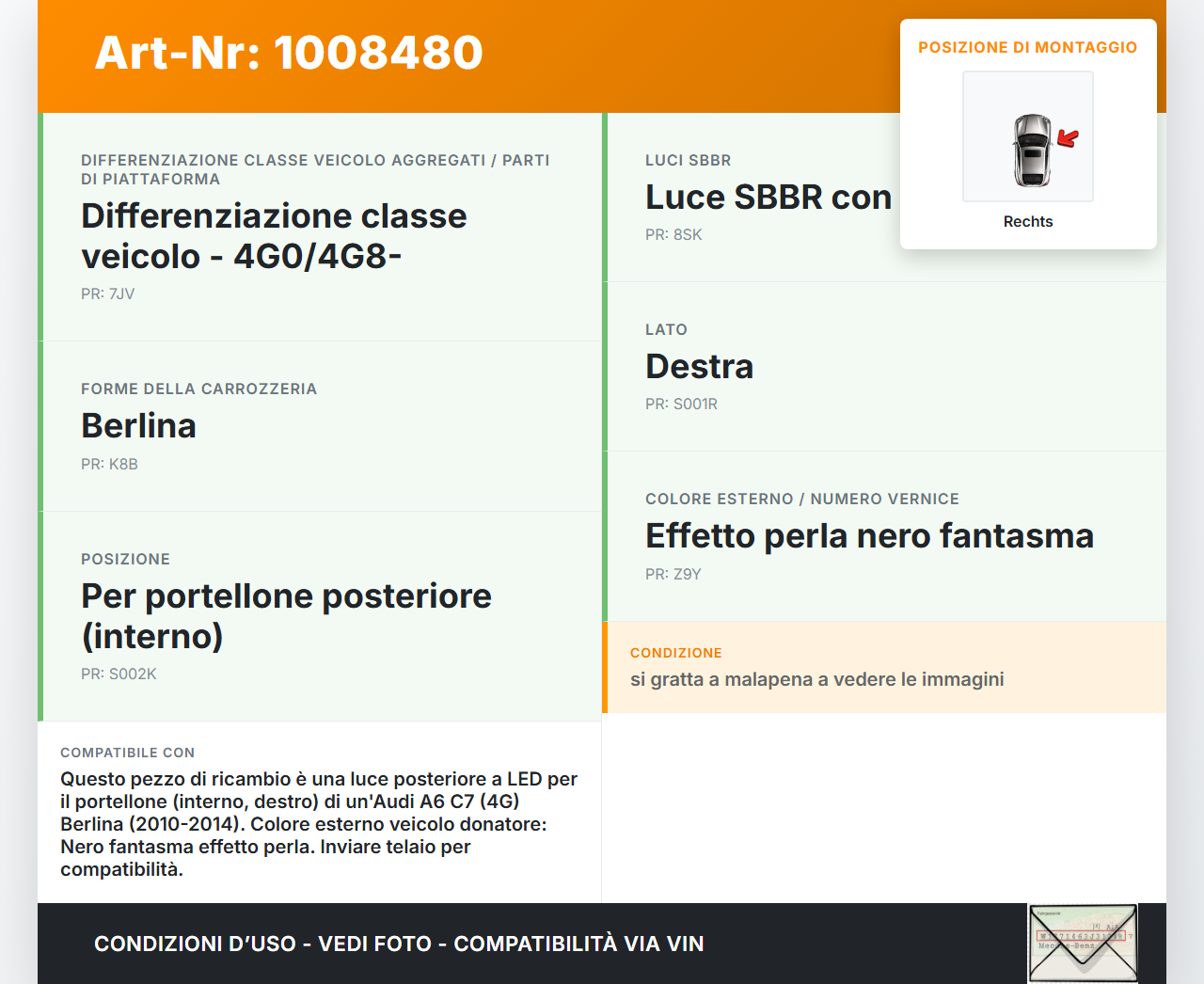Select Effetto perla nero fantasma color text
Image resolution: width=1204 pixels, height=984 pixels.
click(869, 536)
